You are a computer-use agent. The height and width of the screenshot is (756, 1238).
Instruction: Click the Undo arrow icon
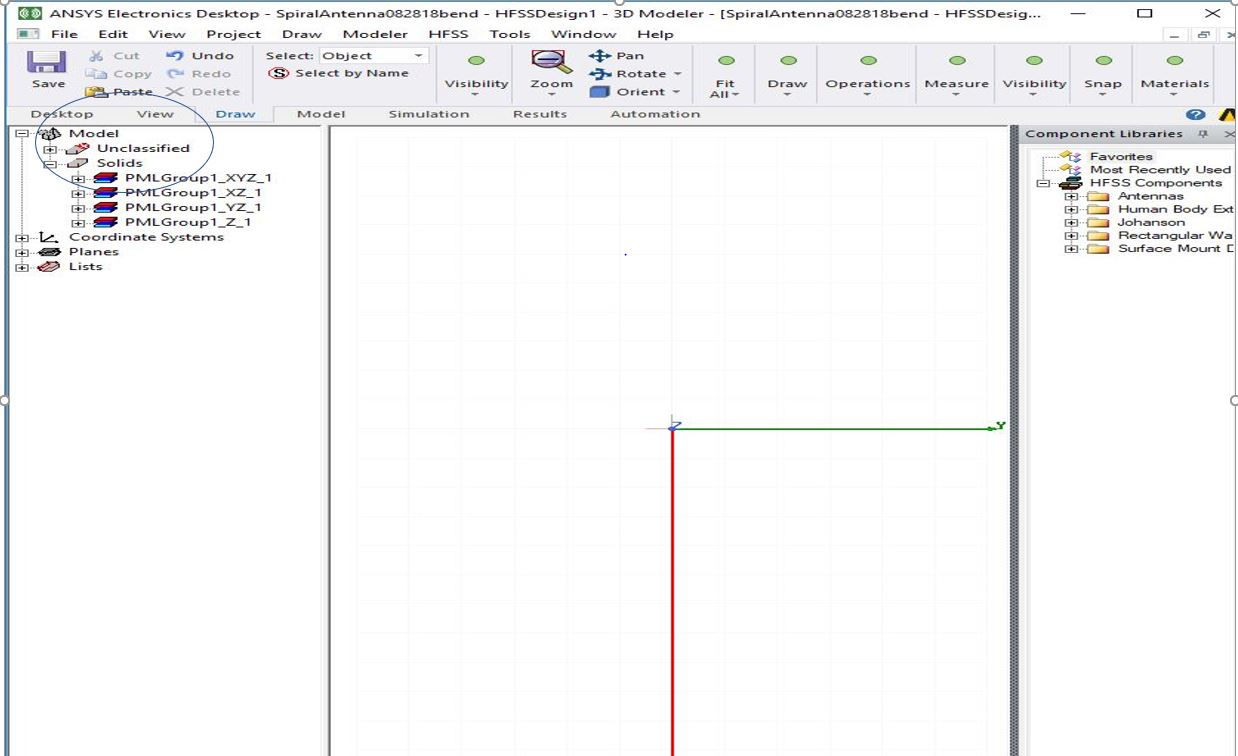(175, 56)
